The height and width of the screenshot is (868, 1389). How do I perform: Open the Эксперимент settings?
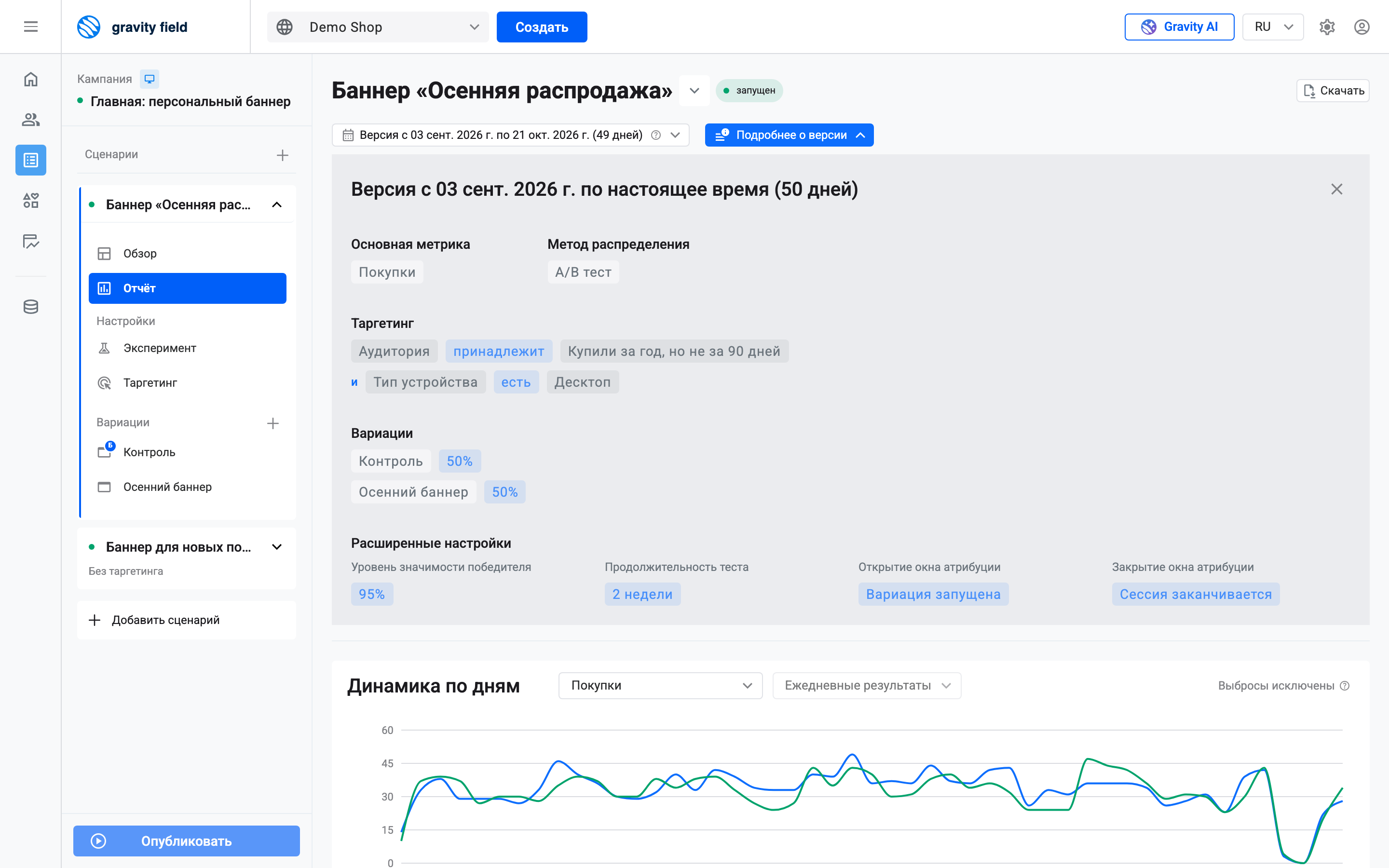[187, 348]
